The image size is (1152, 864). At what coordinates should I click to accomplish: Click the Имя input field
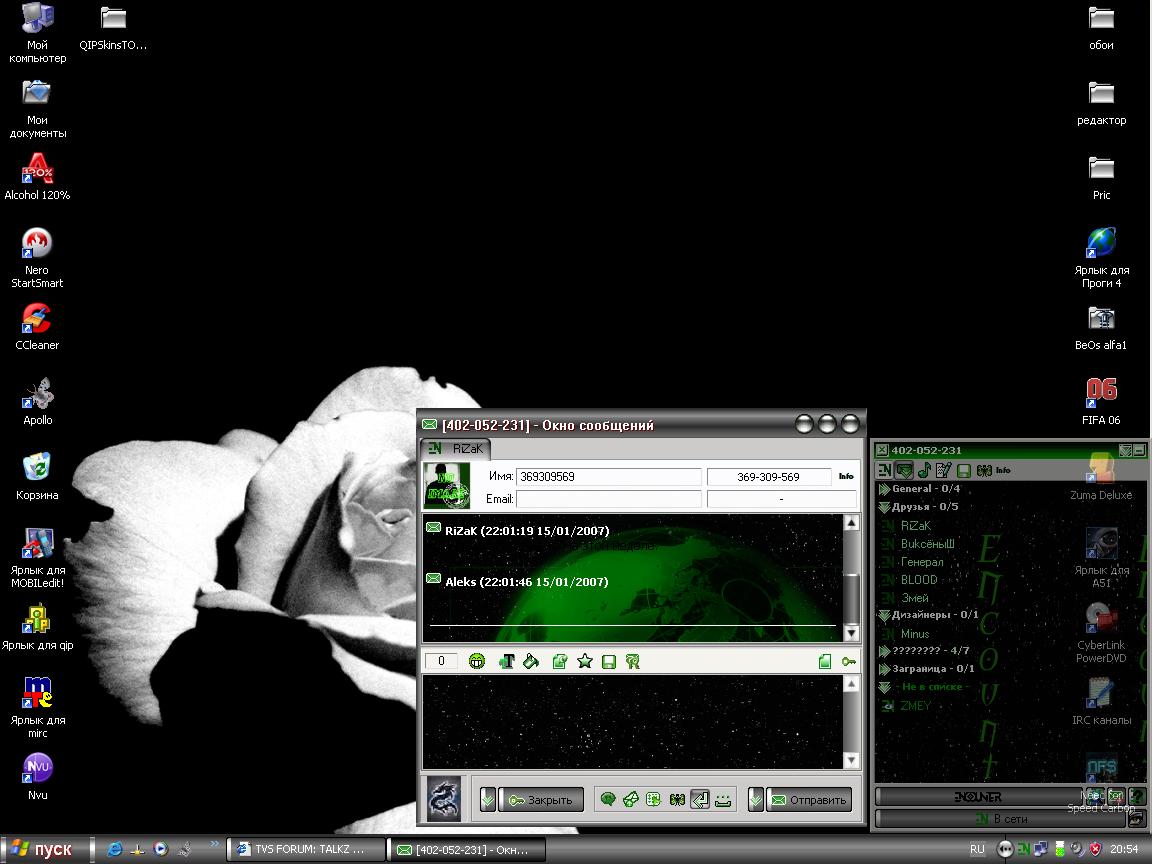tap(608, 477)
